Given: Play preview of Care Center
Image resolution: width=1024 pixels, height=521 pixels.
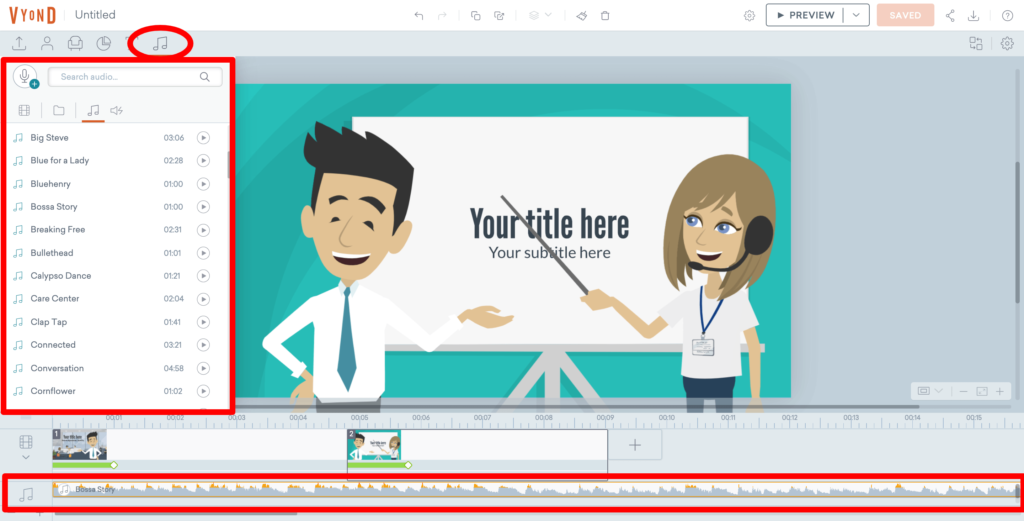Looking at the screenshot, I should 203,299.
